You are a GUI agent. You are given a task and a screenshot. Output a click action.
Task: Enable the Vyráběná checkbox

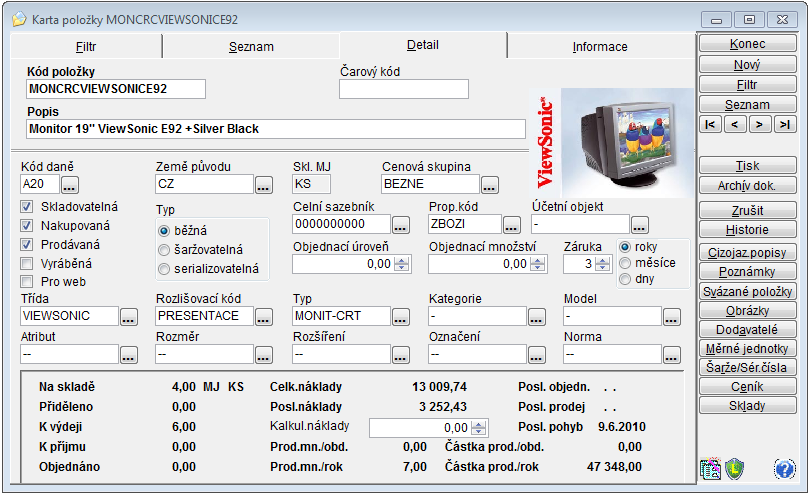coord(26,264)
